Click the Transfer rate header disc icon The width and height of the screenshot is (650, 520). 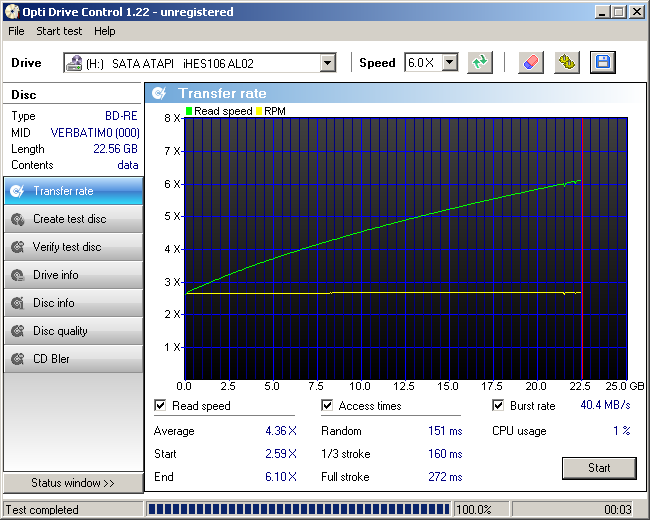(159, 93)
